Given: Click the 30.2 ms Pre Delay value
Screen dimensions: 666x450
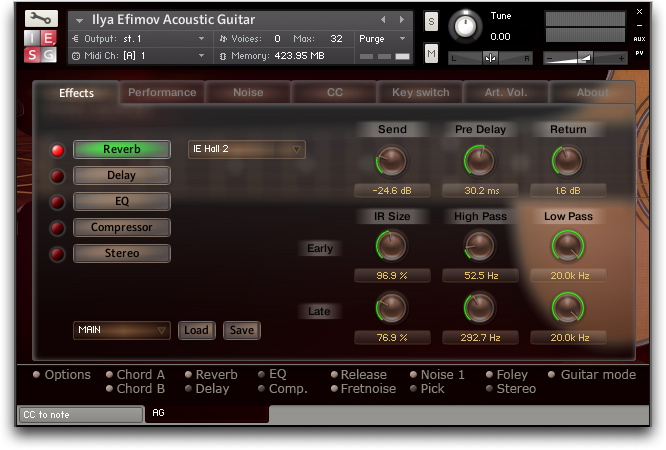Looking at the screenshot, I should point(480,191).
